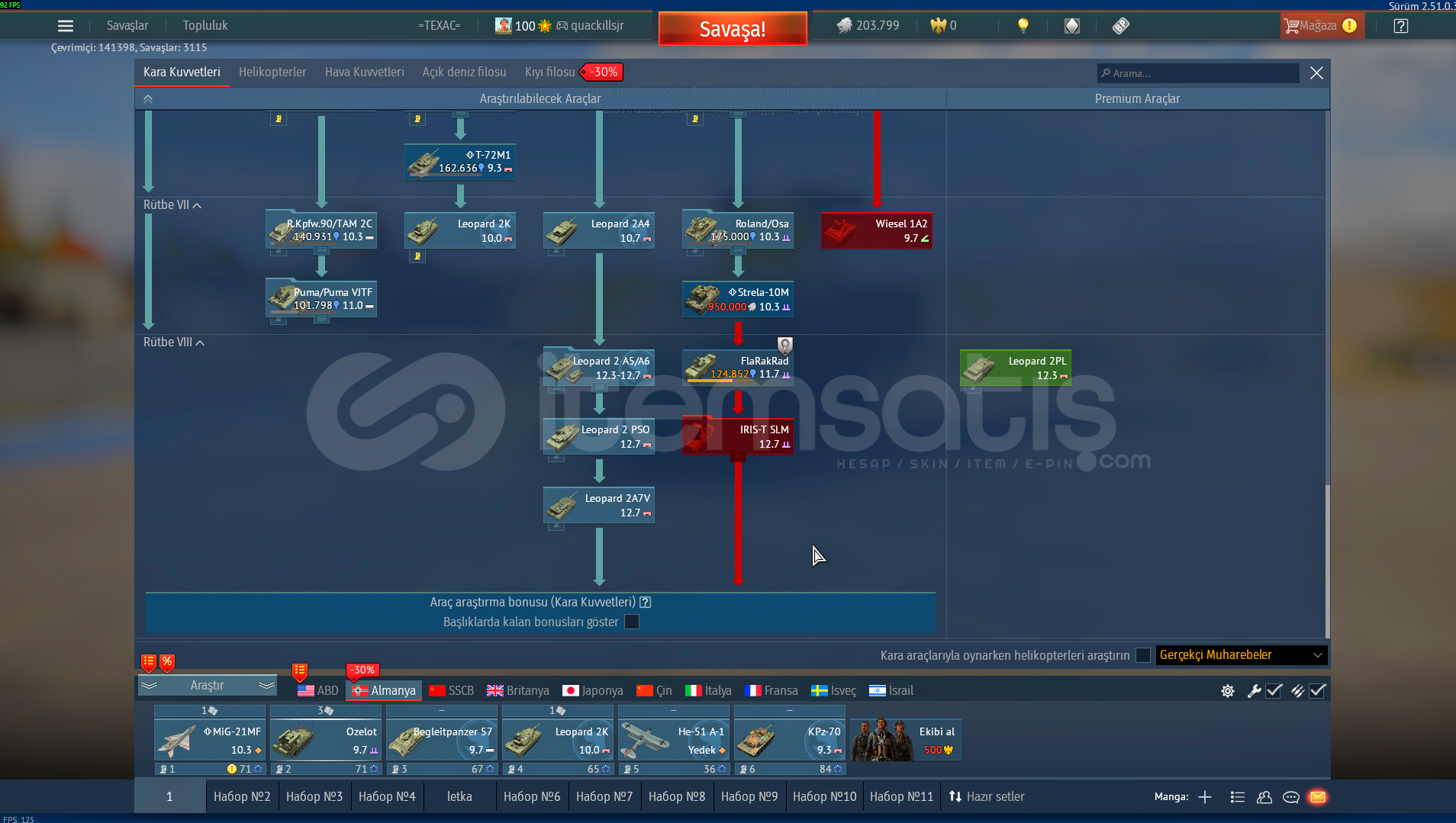Select the Puma/Puma VJTF vehicle
Screen dimensions: 1456x823
[321, 299]
